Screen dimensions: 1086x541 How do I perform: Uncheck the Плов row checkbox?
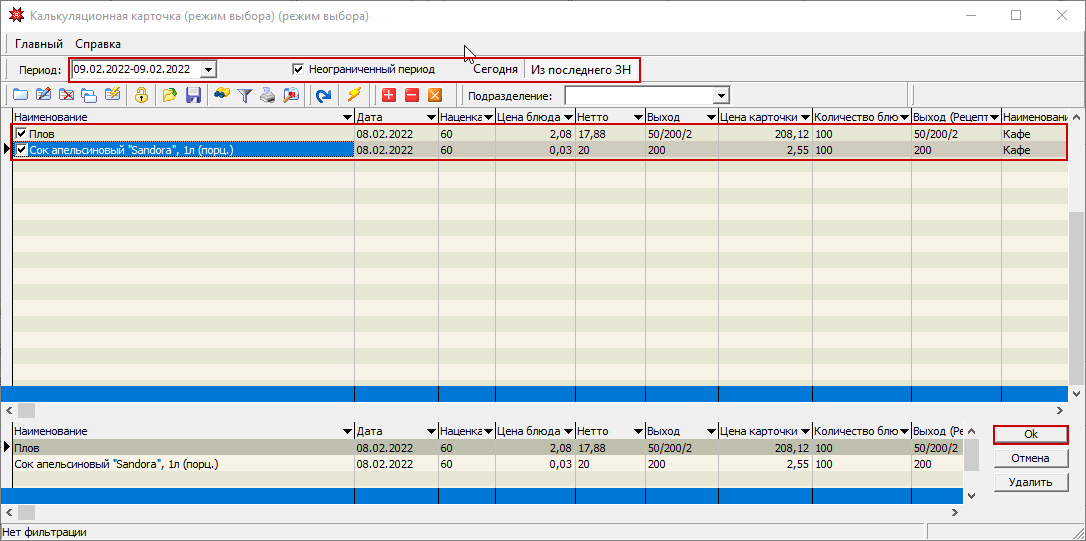[x=21, y=133]
